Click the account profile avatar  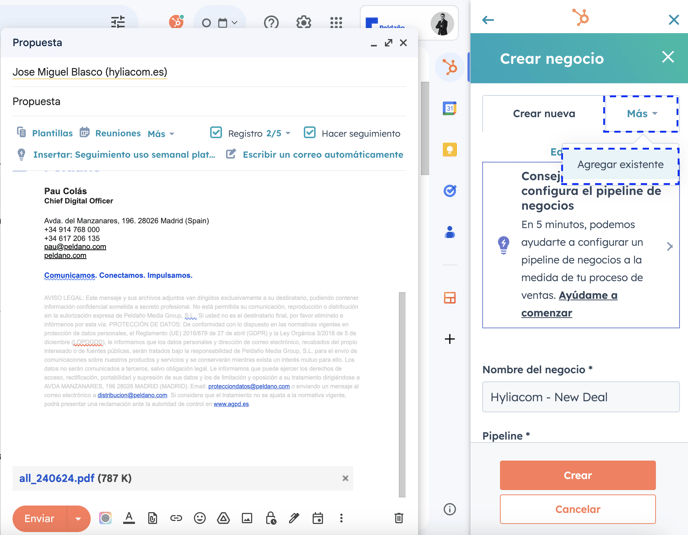coord(442,23)
